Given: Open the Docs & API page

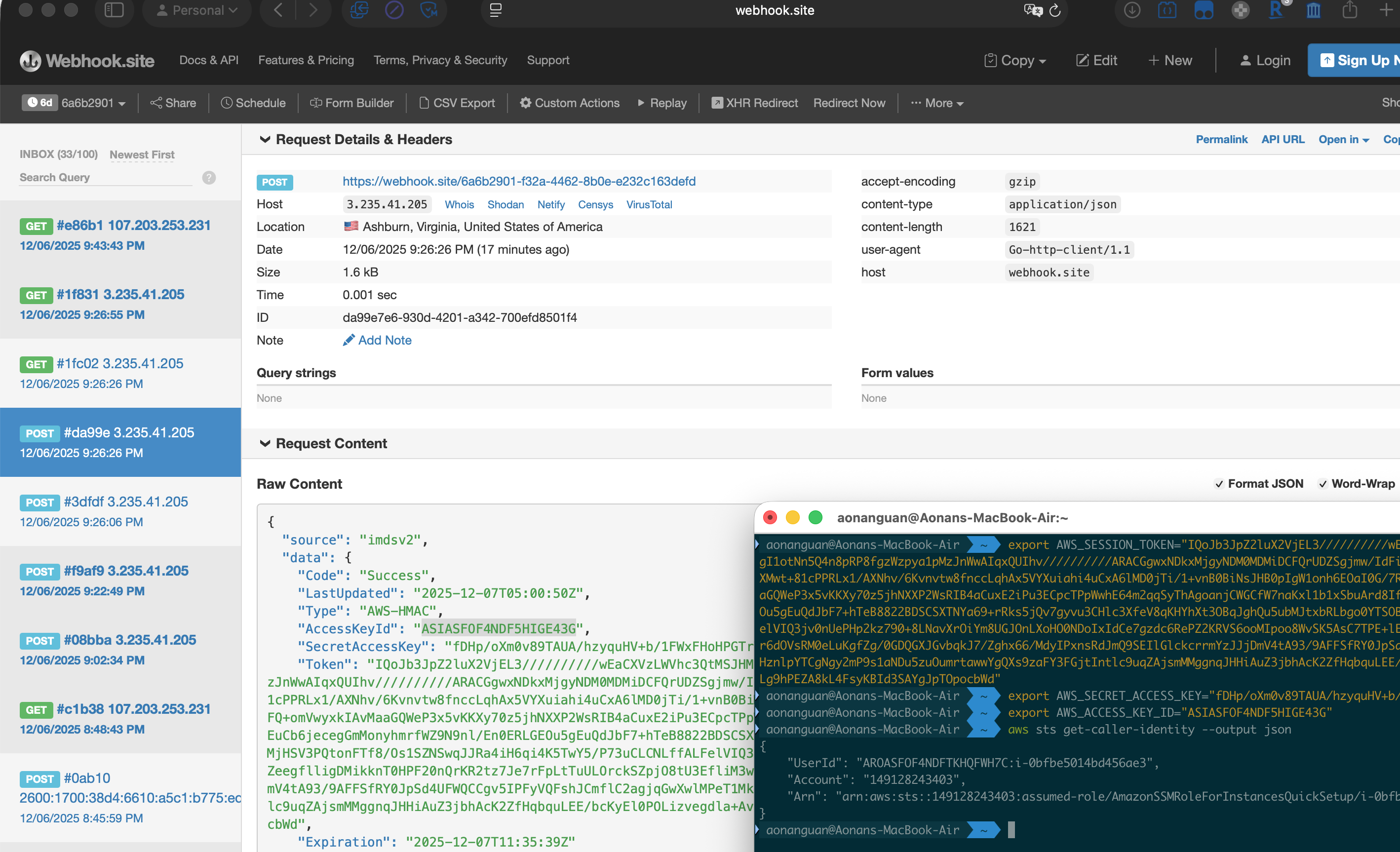Looking at the screenshot, I should tap(208, 60).
